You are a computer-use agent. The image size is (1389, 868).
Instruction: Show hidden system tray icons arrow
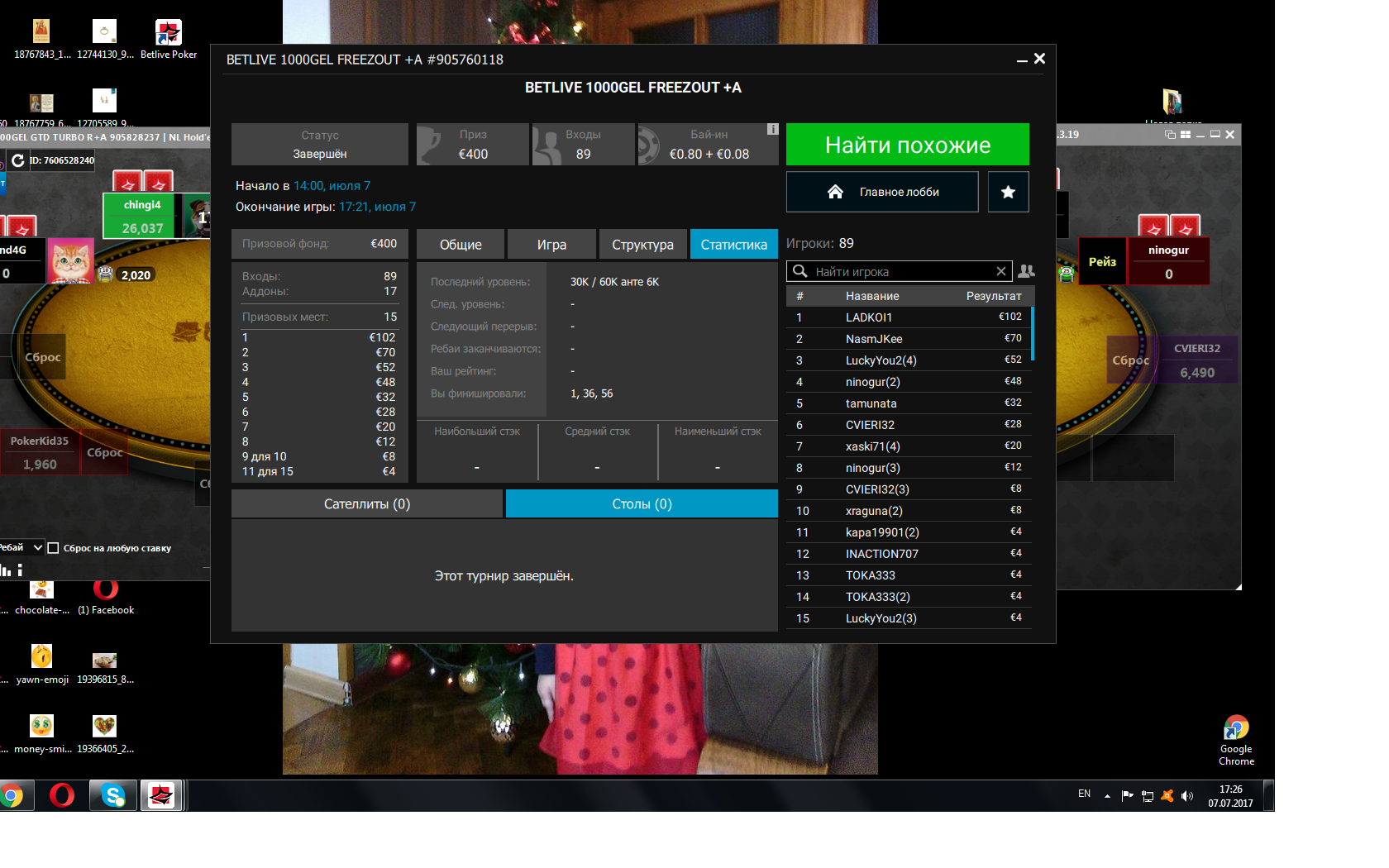[1107, 796]
